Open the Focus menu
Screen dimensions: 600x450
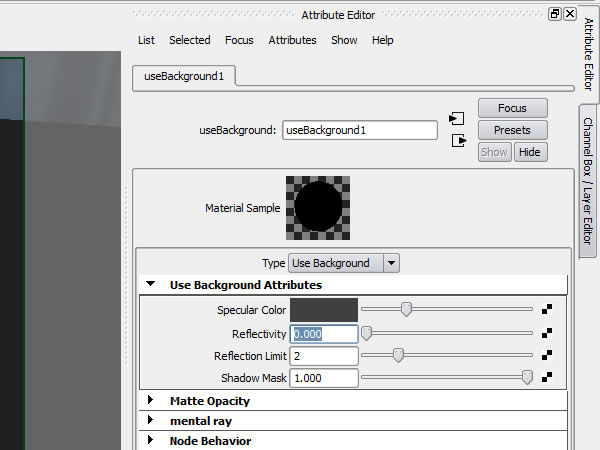[x=239, y=40]
